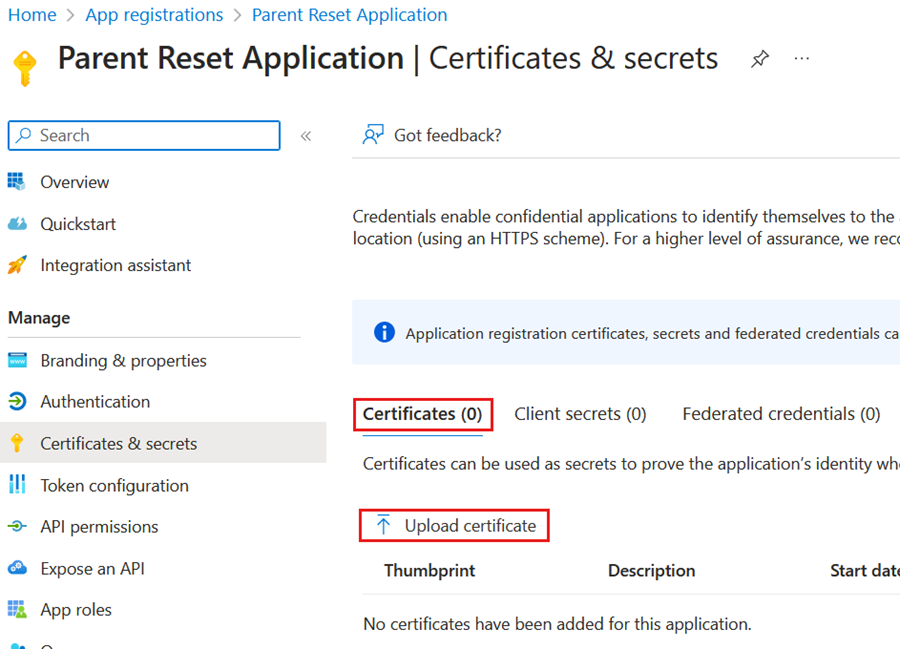Select the Certificates (0) tab
Viewport: 900px width, 649px height.
(422, 414)
